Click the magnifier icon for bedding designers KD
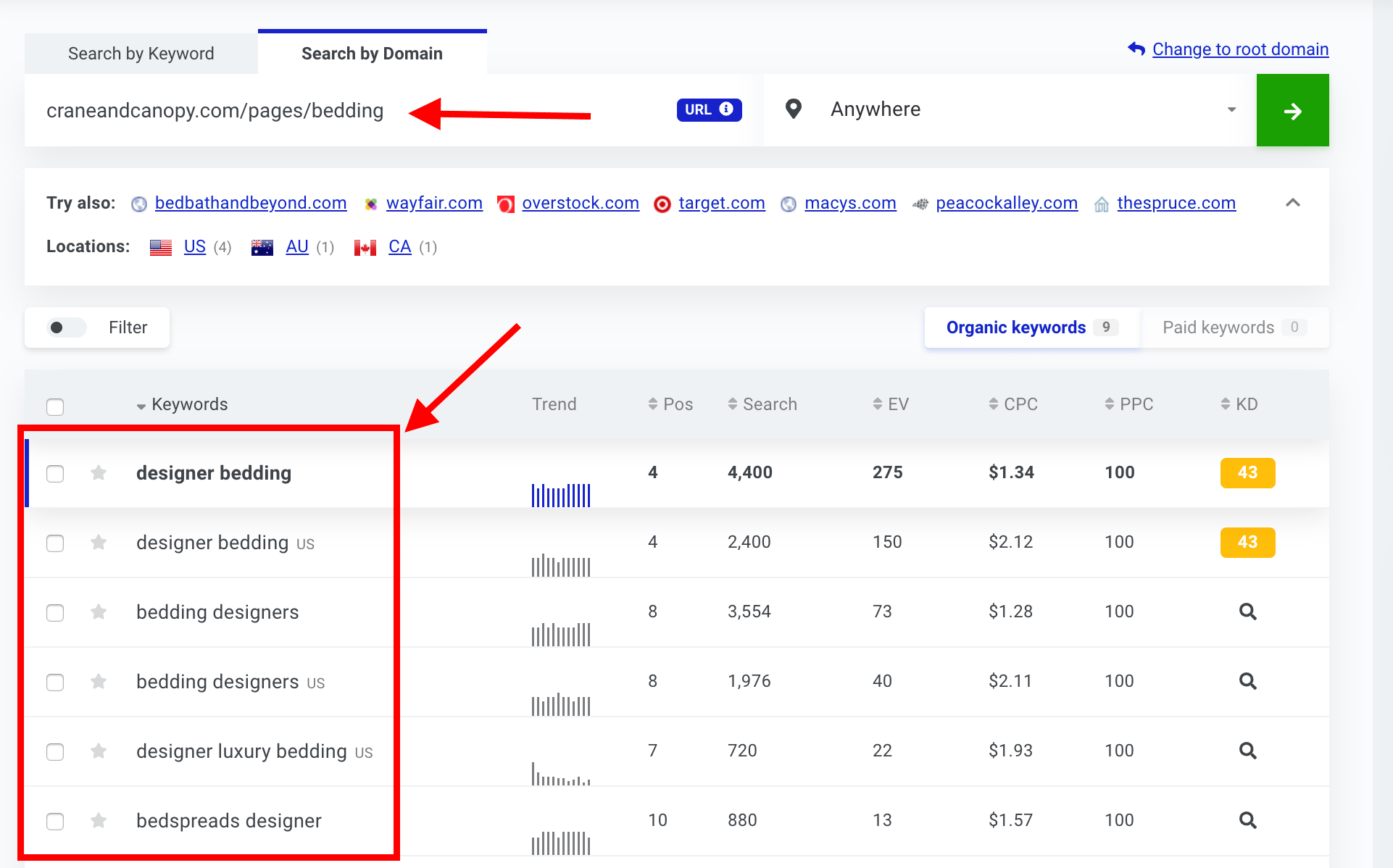This screenshot has height=868, width=1393. point(1247,612)
